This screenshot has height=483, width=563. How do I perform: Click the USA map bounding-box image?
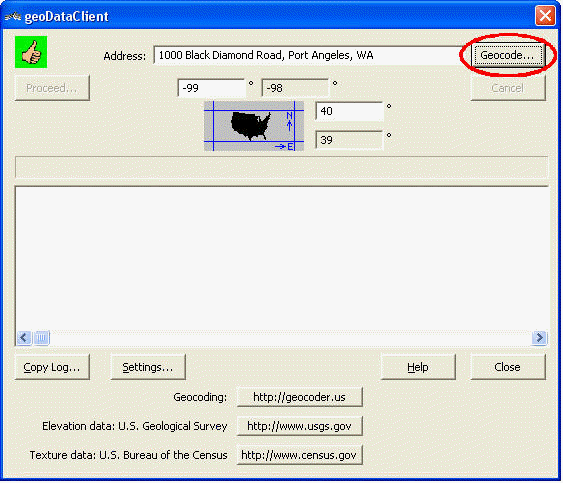click(x=254, y=126)
